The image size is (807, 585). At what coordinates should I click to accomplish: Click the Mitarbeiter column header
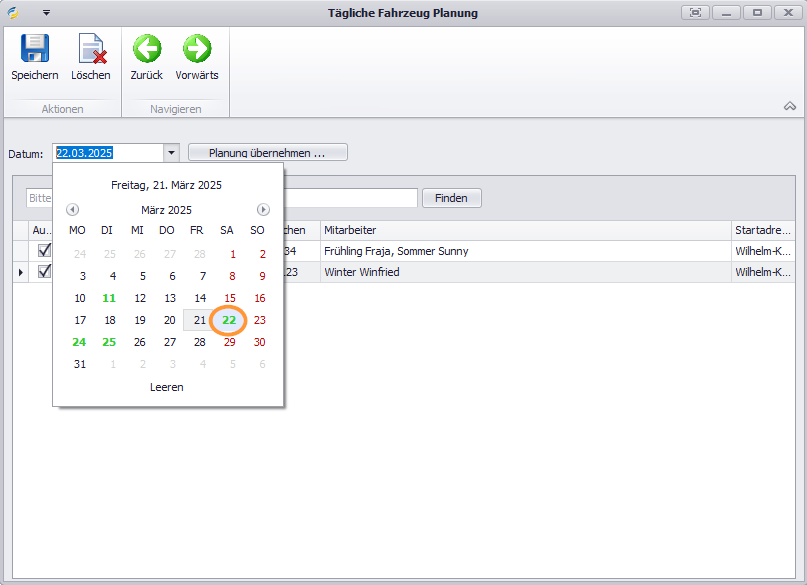[x=525, y=230]
